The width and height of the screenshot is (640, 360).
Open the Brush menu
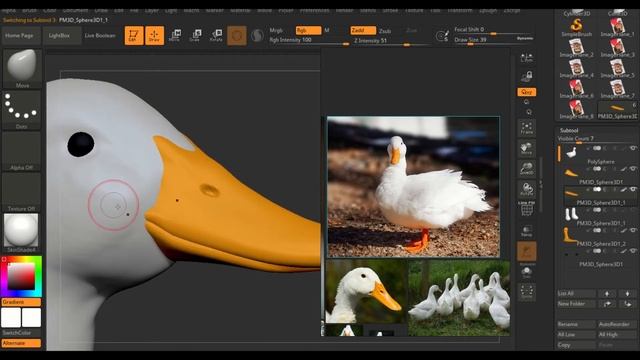29,11
